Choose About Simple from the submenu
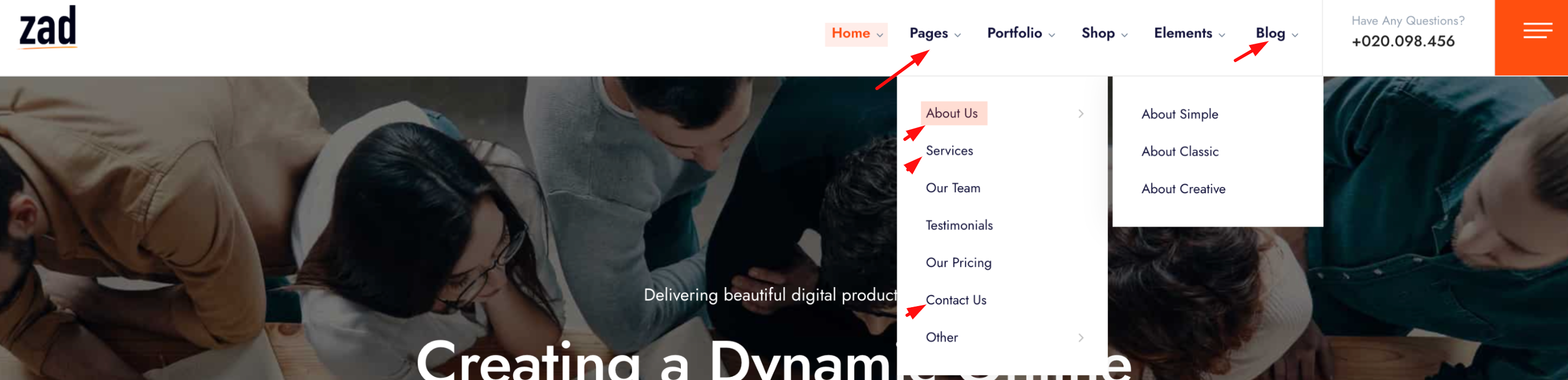Image resolution: width=1568 pixels, height=380 pixels. tap(1179, 114)
